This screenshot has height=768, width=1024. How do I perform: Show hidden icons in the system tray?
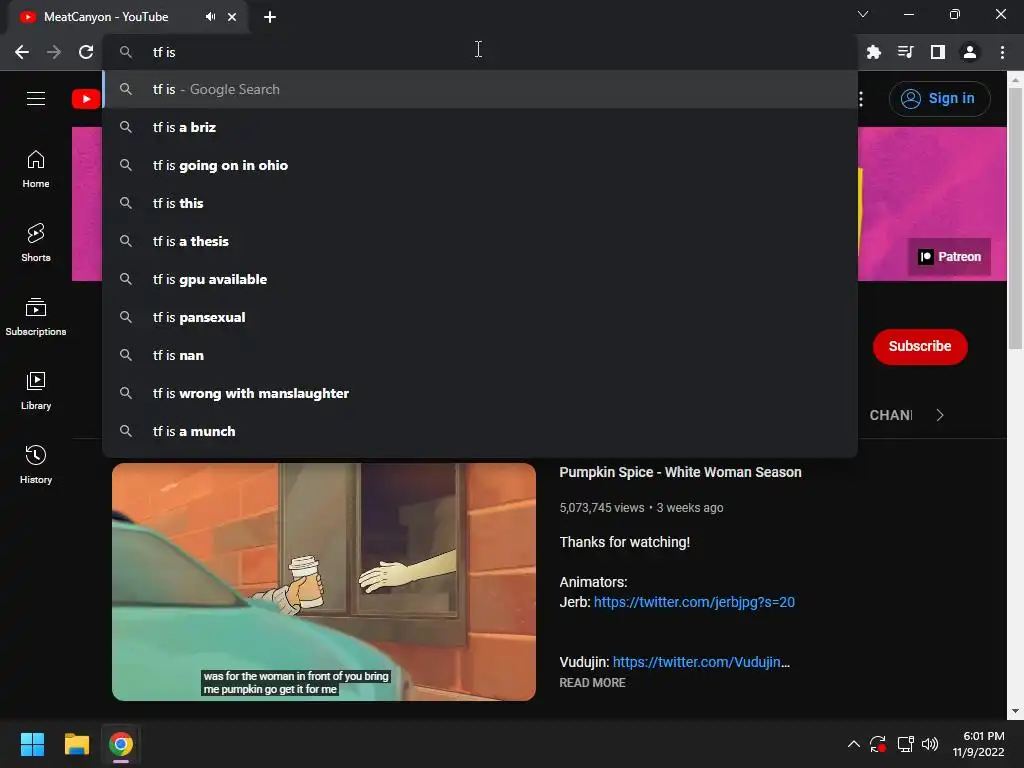tap(854, 744)
